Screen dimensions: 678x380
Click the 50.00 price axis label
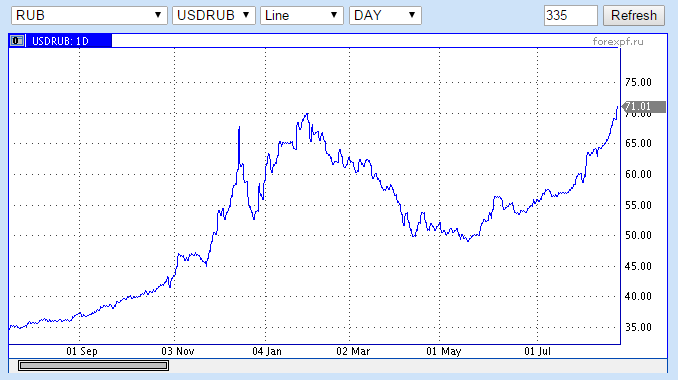[x=638, y=235]
